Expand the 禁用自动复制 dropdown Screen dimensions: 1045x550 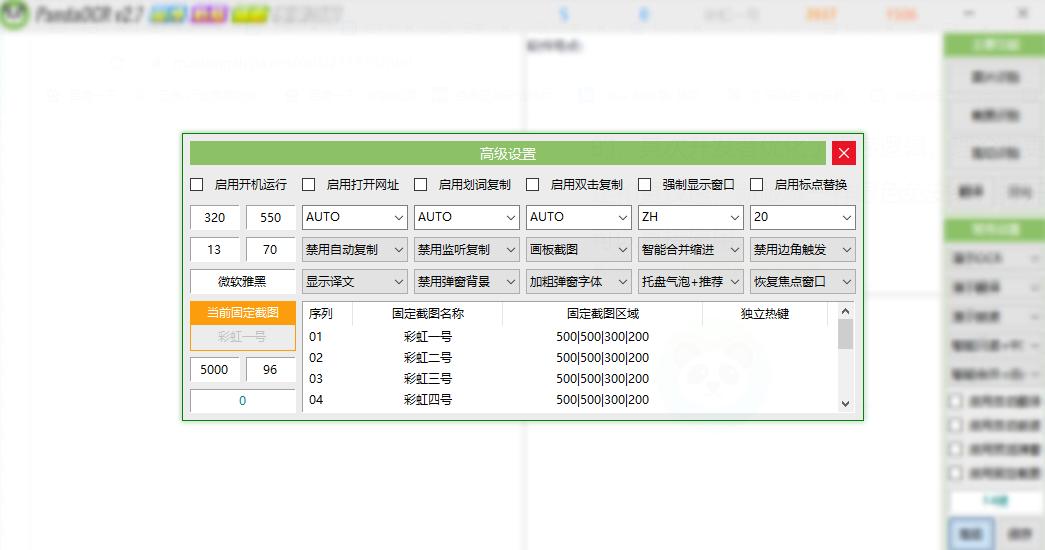tap(355, 249)
